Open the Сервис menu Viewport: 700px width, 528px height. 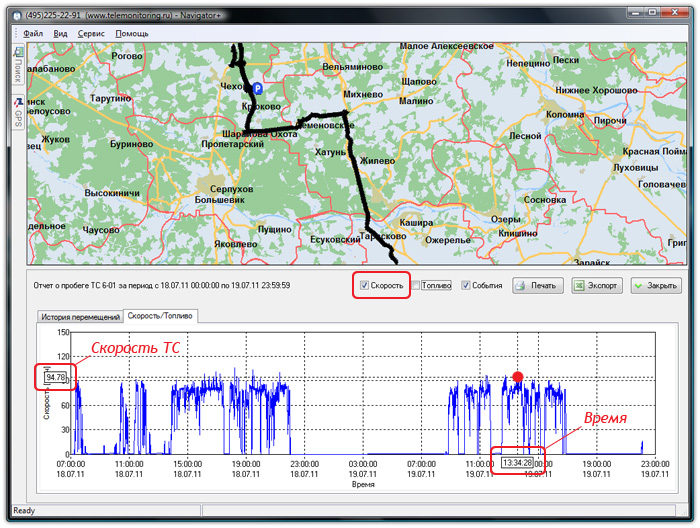[x=91, y=34]
